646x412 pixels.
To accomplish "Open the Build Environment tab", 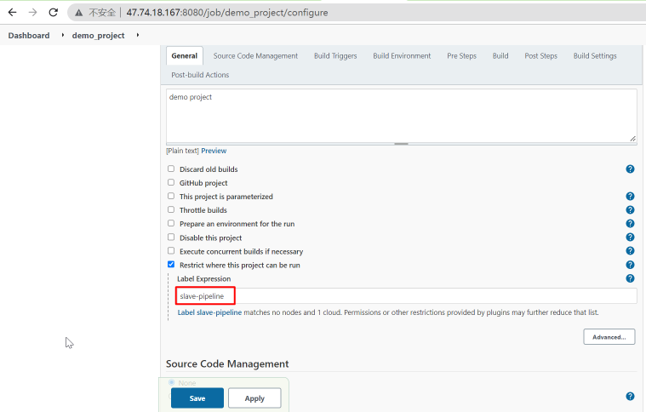I will click(x=402, y=56).
